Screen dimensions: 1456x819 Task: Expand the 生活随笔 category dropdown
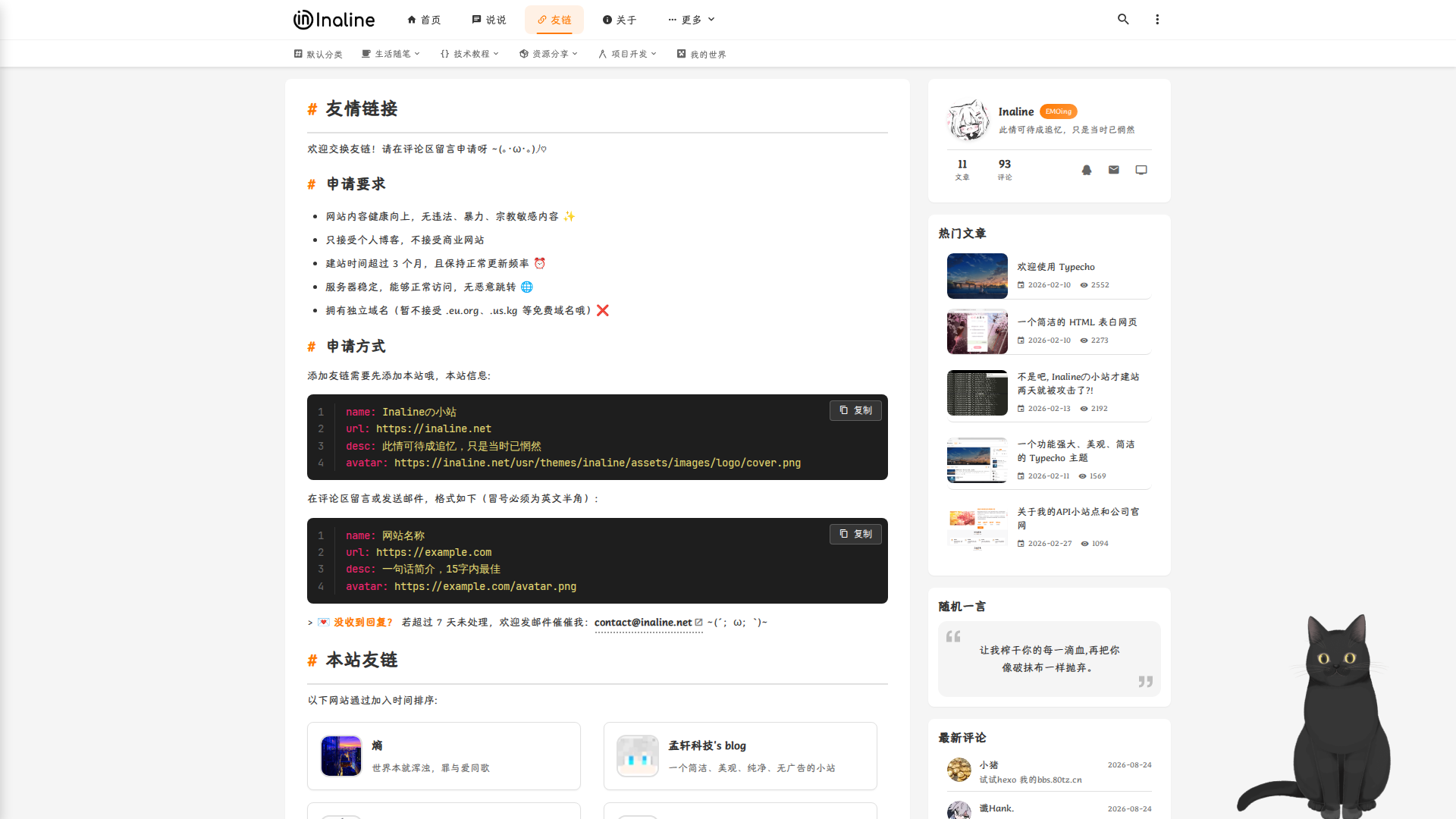pos(391,54)
